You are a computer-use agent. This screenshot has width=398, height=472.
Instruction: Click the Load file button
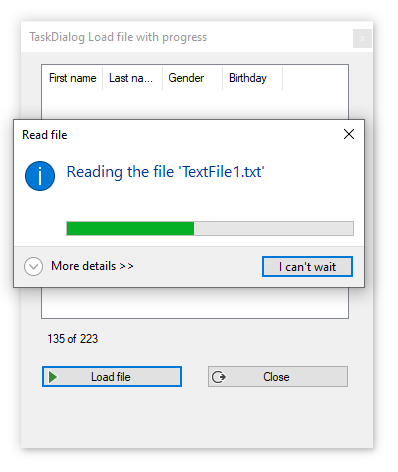[112, 377]
